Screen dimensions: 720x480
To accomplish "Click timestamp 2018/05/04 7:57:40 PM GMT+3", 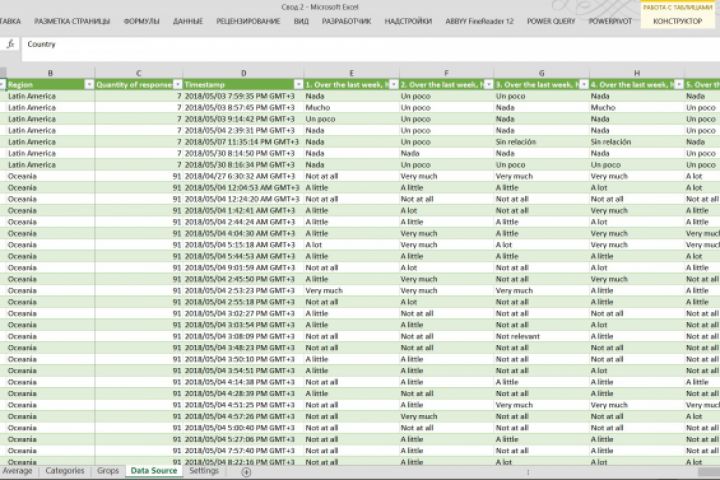I will (243, 451).
